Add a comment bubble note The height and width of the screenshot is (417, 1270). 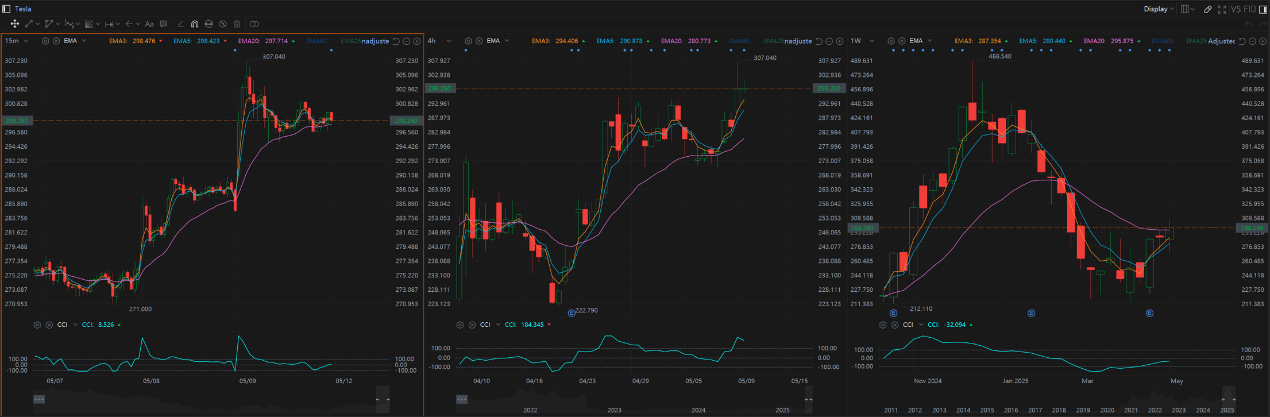(x=163, y=23)
